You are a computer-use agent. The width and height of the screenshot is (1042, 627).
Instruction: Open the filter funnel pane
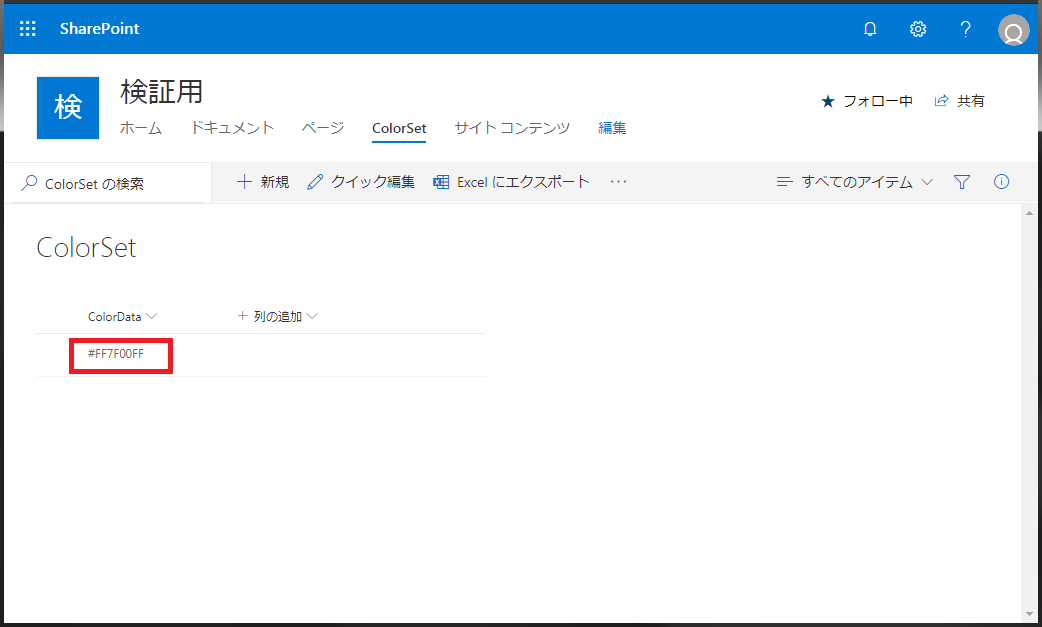click(962, 182)
